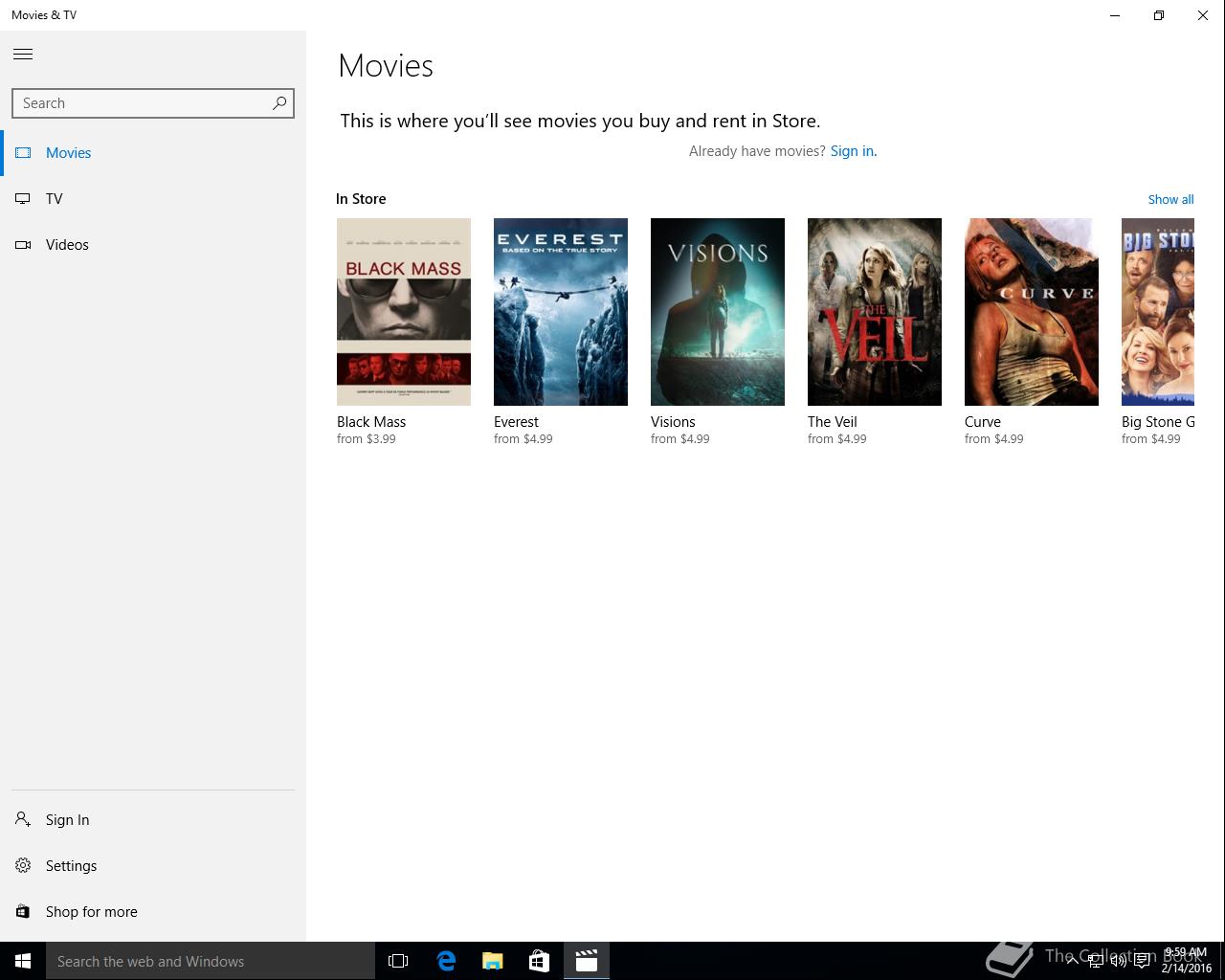Screen dimensions: 1225x980
Task: Open the Big Stone Gap movie poster
Action: coord(1158,312)
